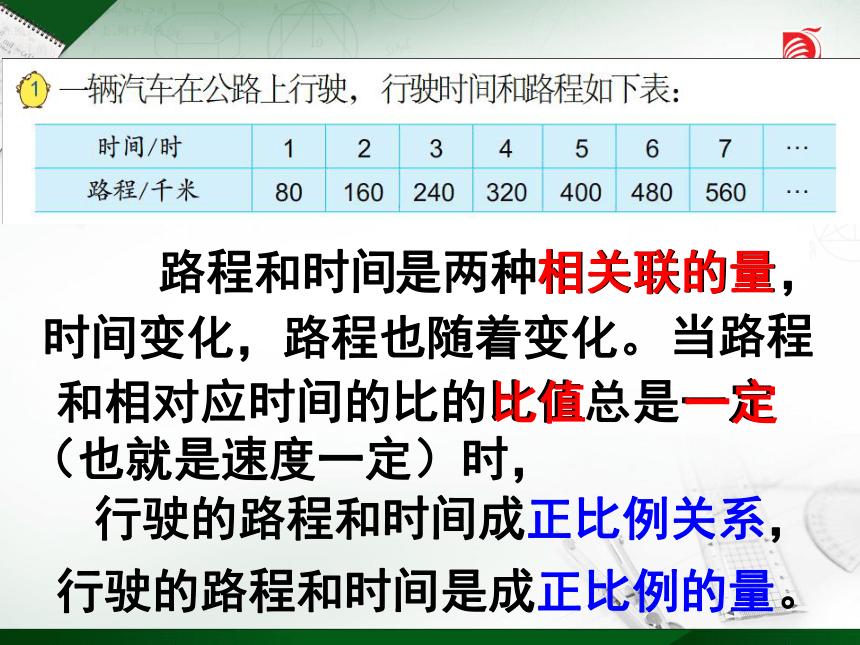Click the text '时间变化，路程也随着变化'
The width and height of the screenshot is (860, 645).
click(x=331, y=337)
